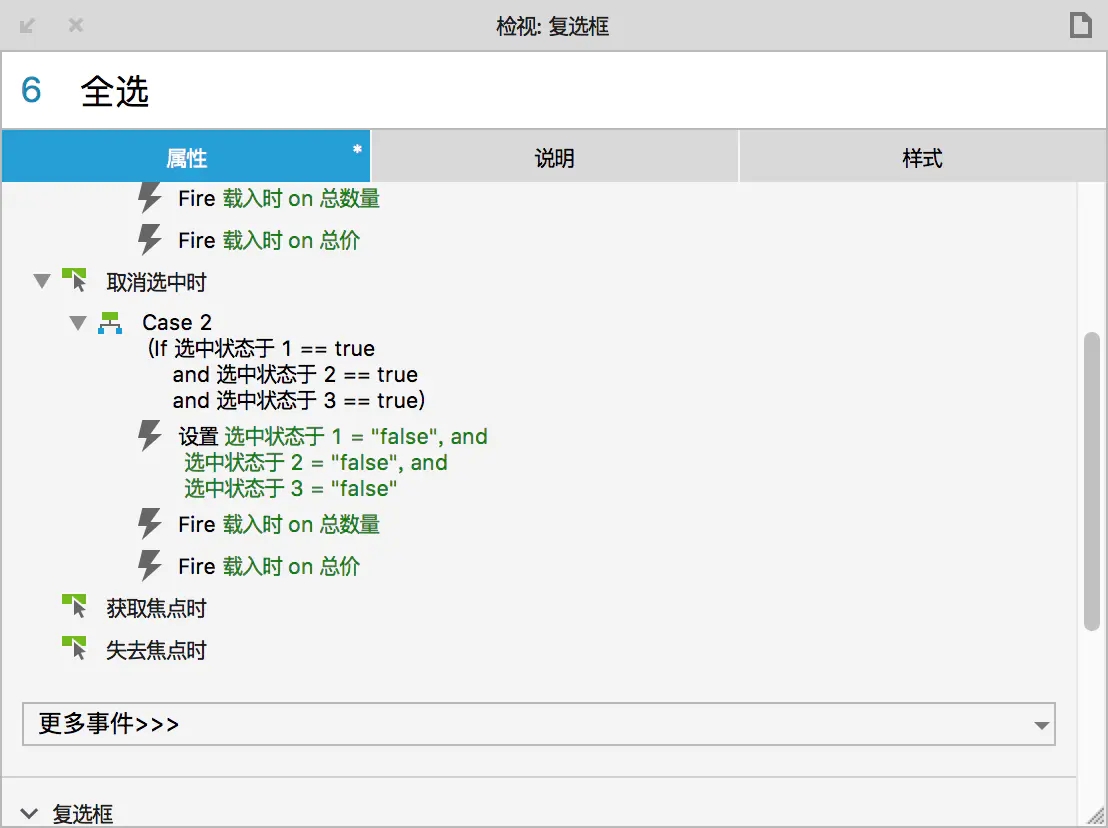This screenshot has height=828, width=1108.
Task: Click the page/document icon in the title bar
Action: coord(1081,24)
